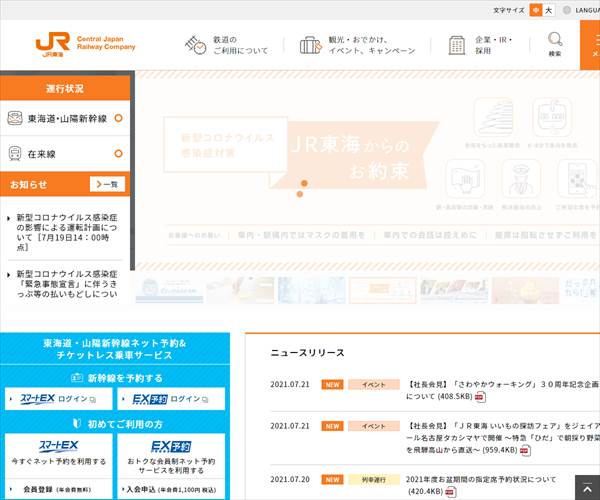Click EX予約 おトクな会員制 card
Screen dimensions: 600x500
(171, 456)
